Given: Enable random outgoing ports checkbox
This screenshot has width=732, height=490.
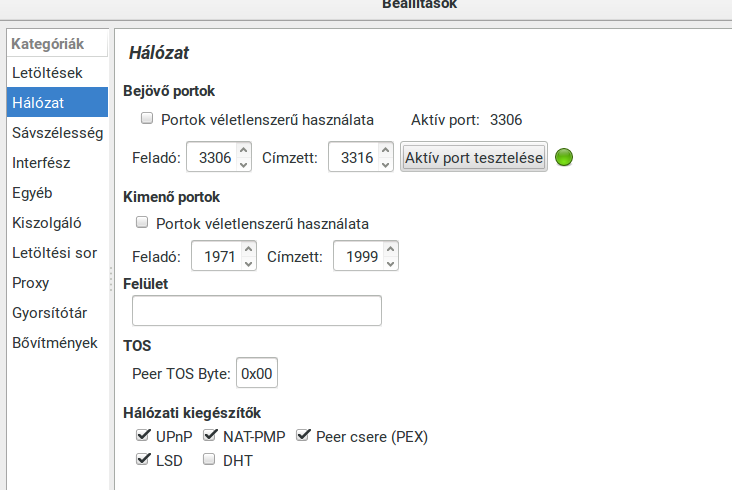Looking at the screenshot, I should (x=142, y=222).
